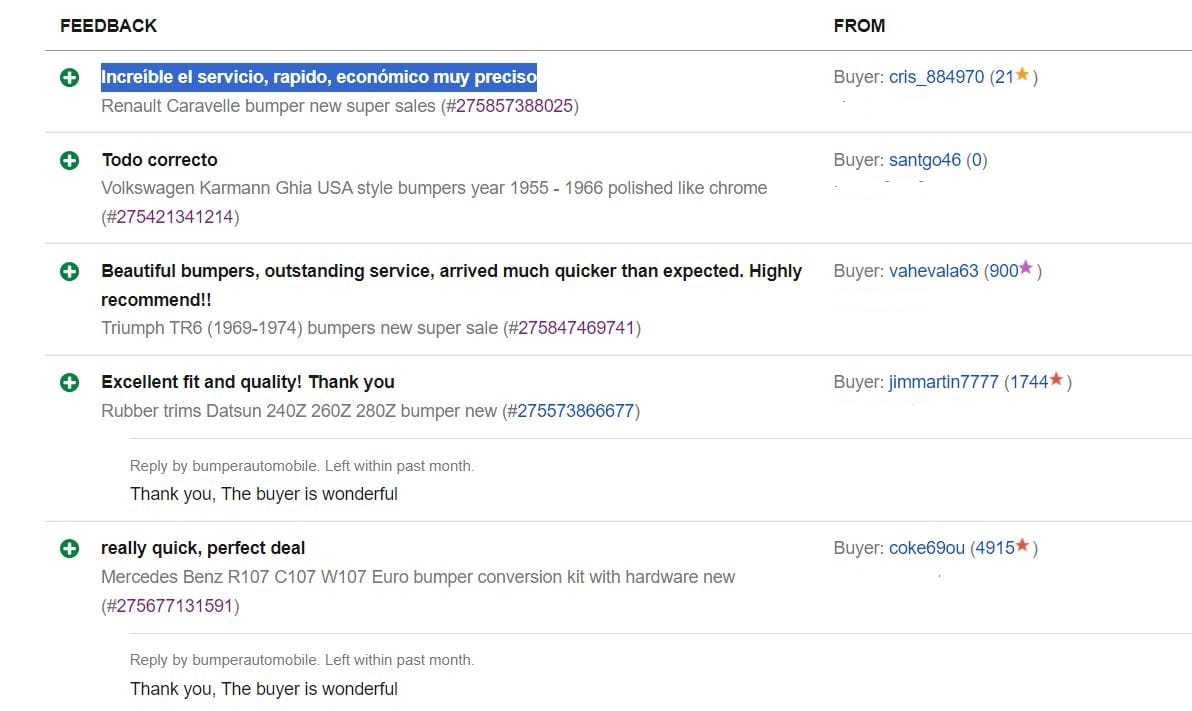Open buyer profile santgo46
1192x711 pixels.
(x=924, y=160)
